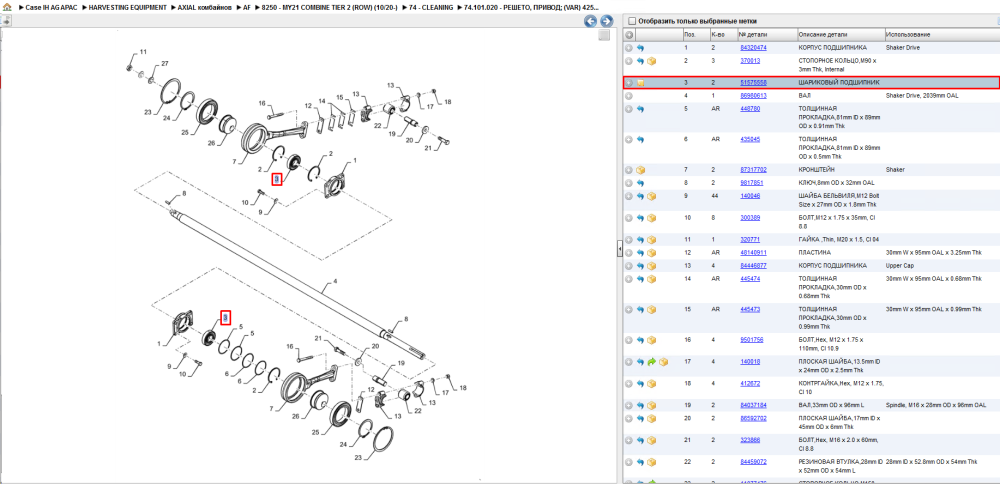Select the 'Spindle, M16 x 28mm OD' usage cell
This screenshot has height=484, width=1000.
(936, 405)
